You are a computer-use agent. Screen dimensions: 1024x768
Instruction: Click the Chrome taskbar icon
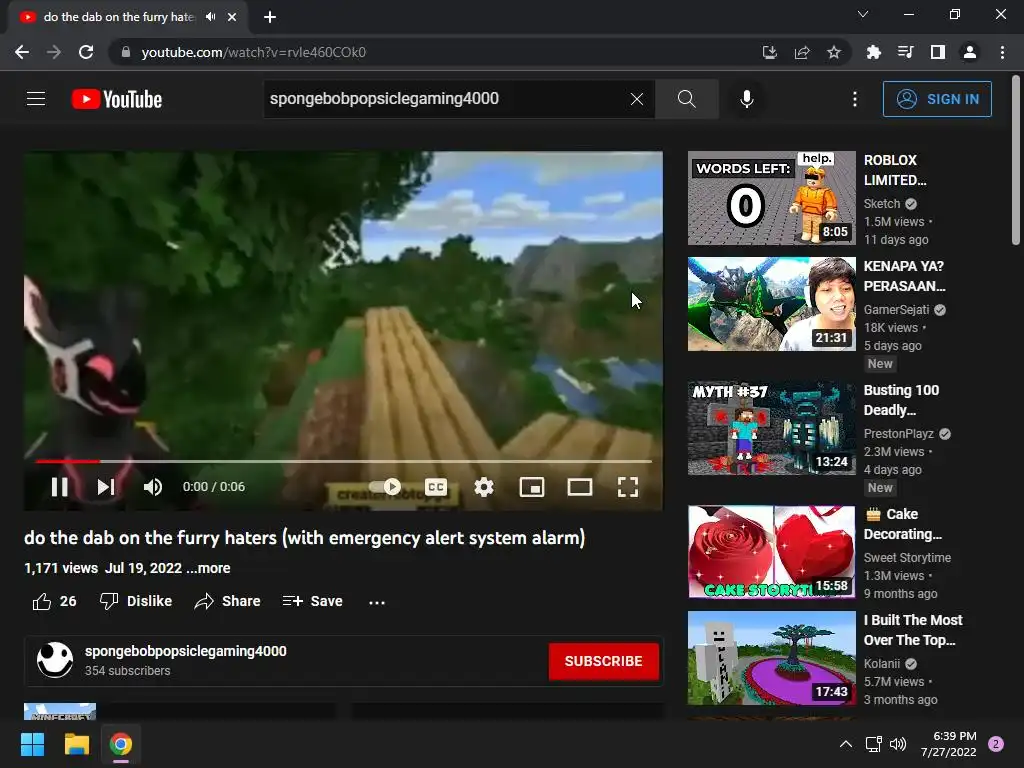coord(121,744)
